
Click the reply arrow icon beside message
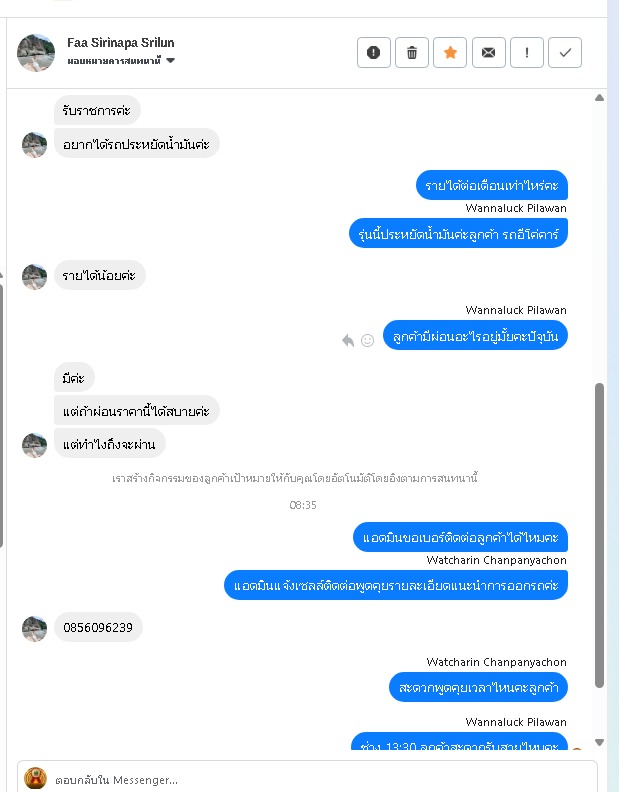(x=348, y=340)
